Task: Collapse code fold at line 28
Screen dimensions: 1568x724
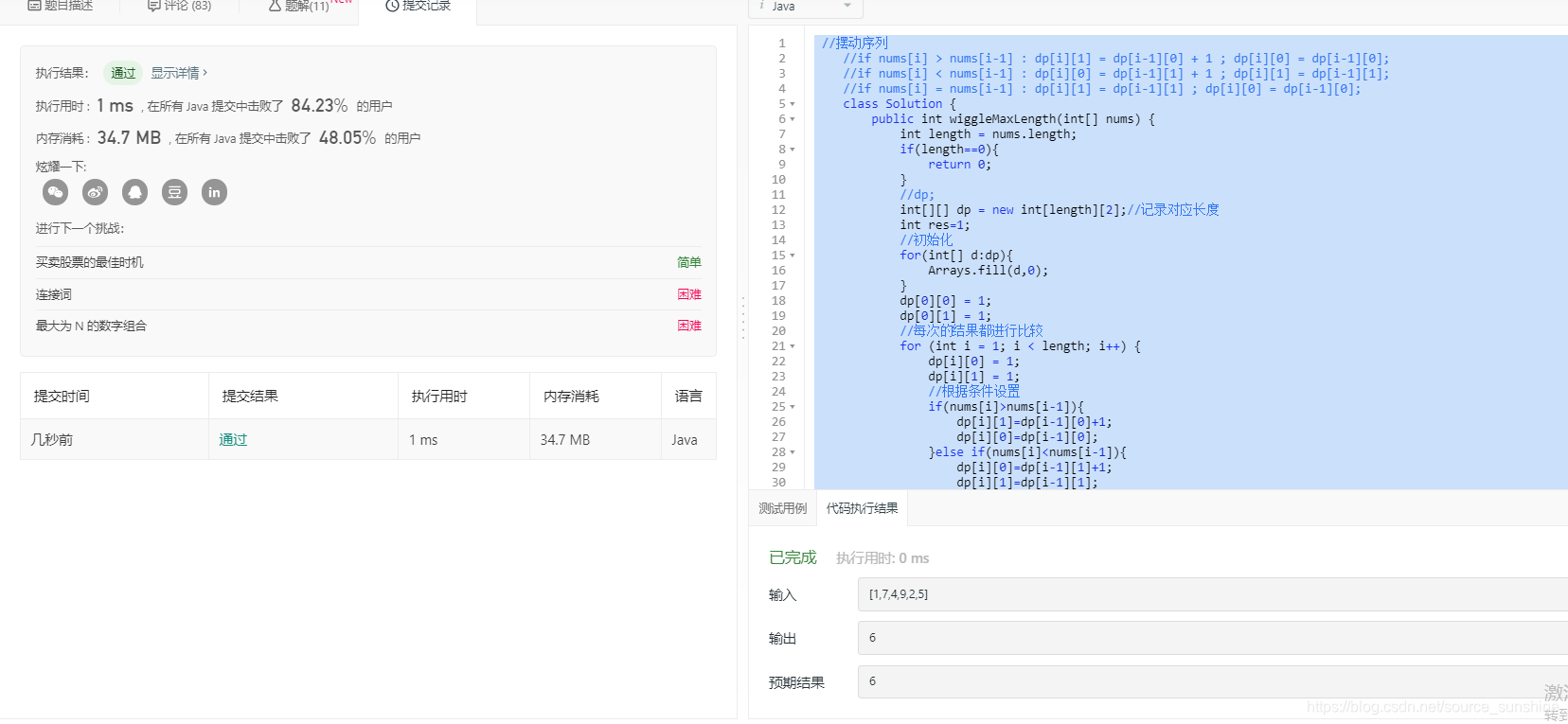Action: point(793,452)
